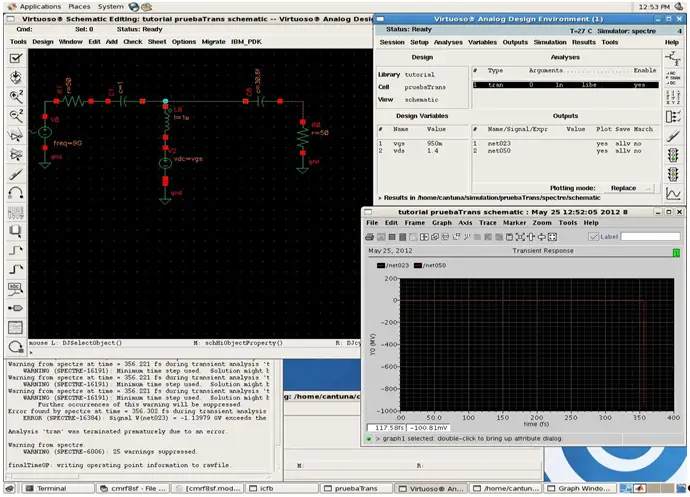690x497 pixels.
Task: Select vds design variable row
Action: click(422, 151)
